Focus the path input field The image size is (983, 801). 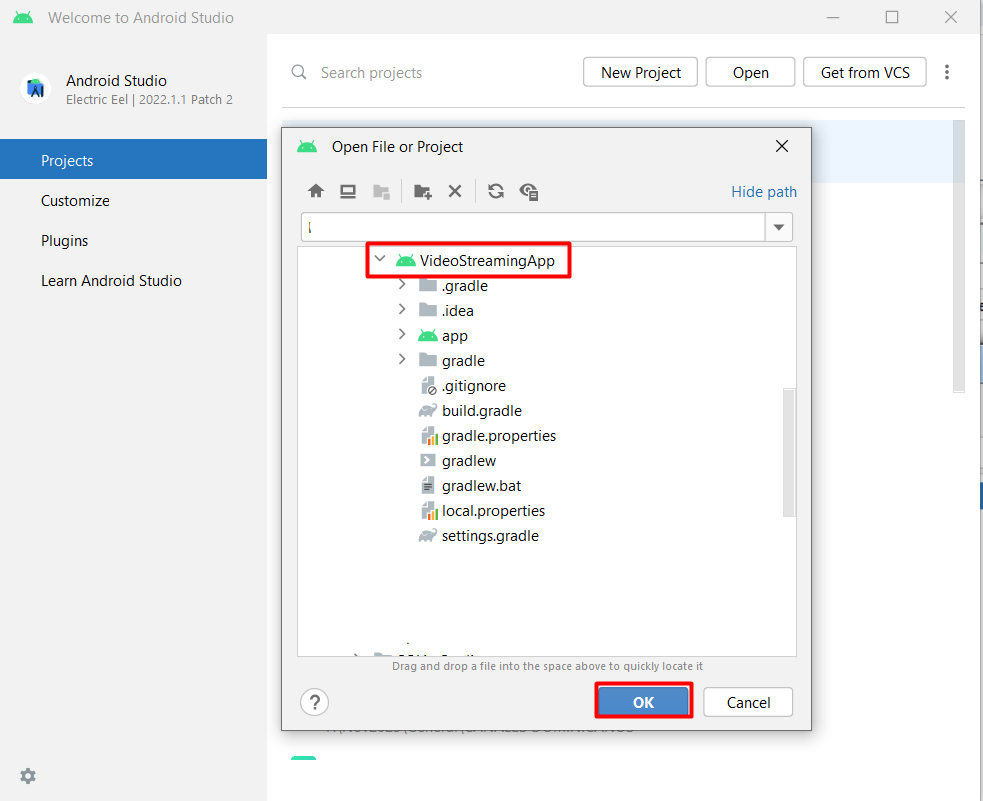[533, 227]
